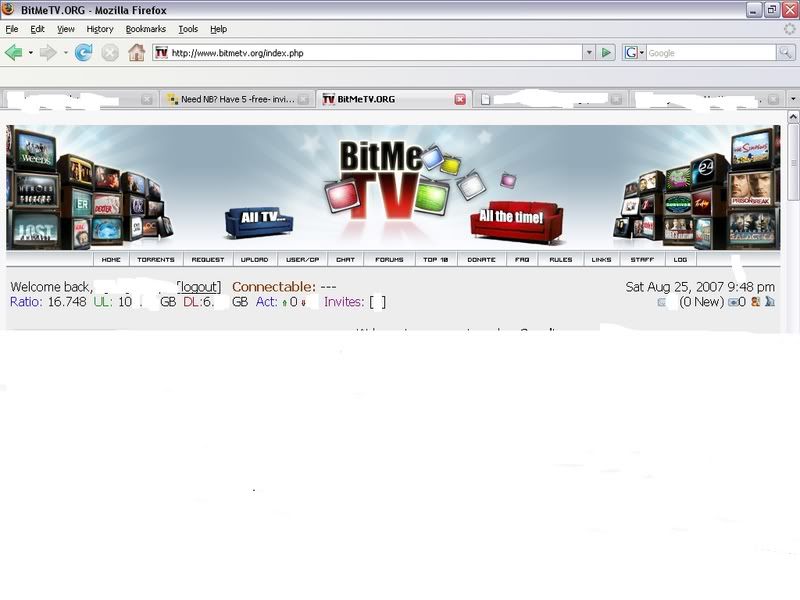Viewport: 800px width, 600px height.
Task: Click the 'Sat Aug 25, 2007 9:48 pm' timestamp
Action: [700, 287]
